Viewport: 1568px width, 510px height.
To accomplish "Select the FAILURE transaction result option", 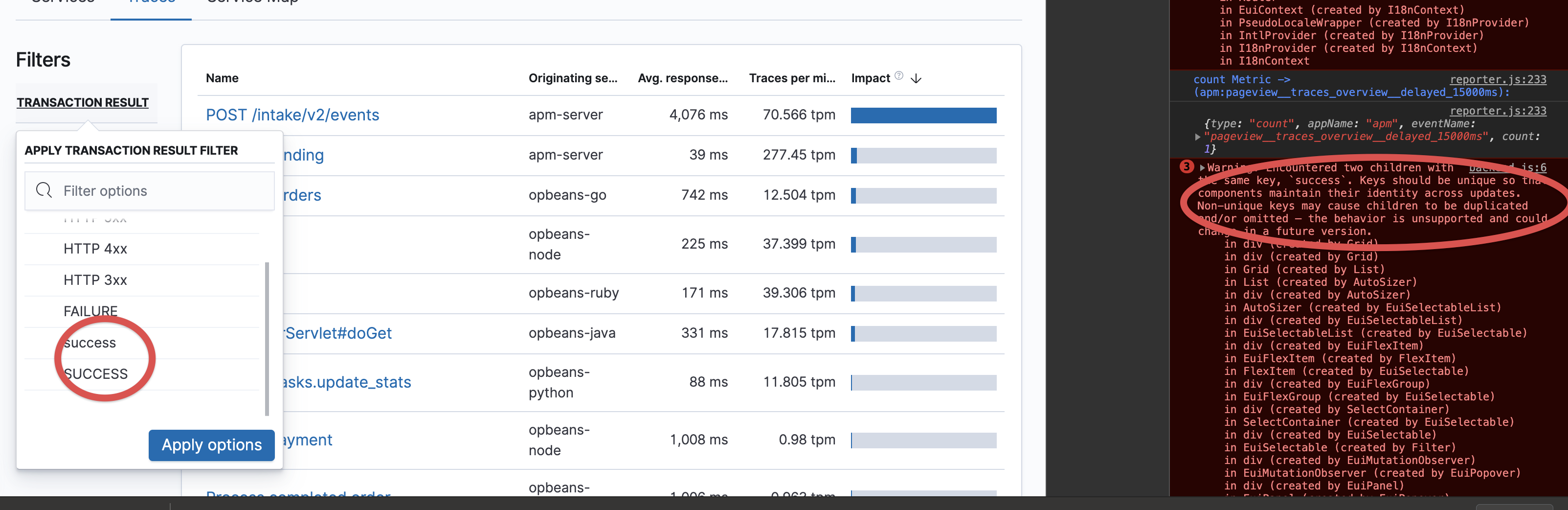I will coord(90,311).
